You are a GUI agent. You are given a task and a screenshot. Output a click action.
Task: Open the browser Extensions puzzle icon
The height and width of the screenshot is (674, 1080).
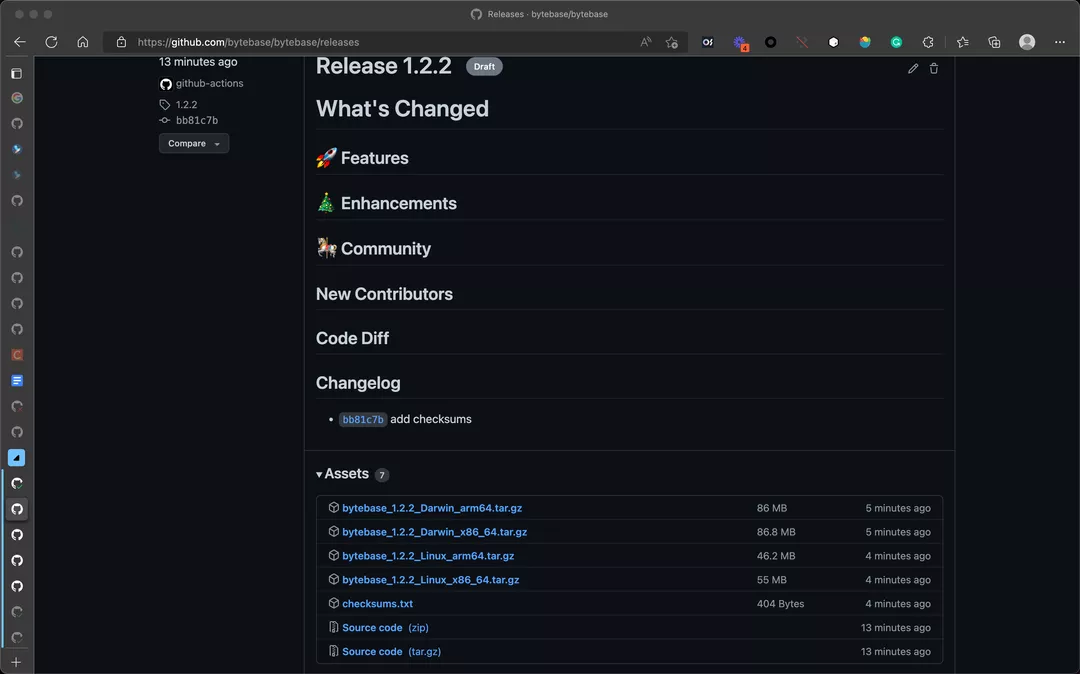[928, 42]
